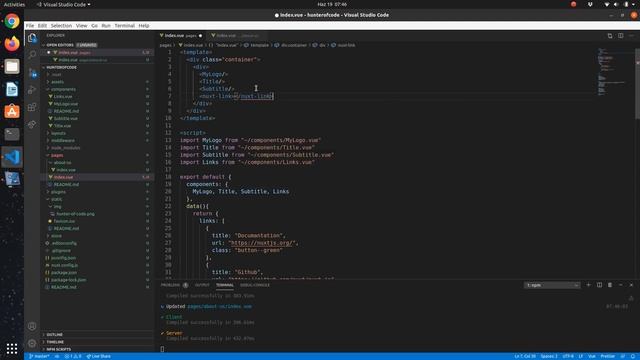Viewport: 640px width, 360px height.
Task: Collapse the pages folder
Action: click(x=57, y=155)
